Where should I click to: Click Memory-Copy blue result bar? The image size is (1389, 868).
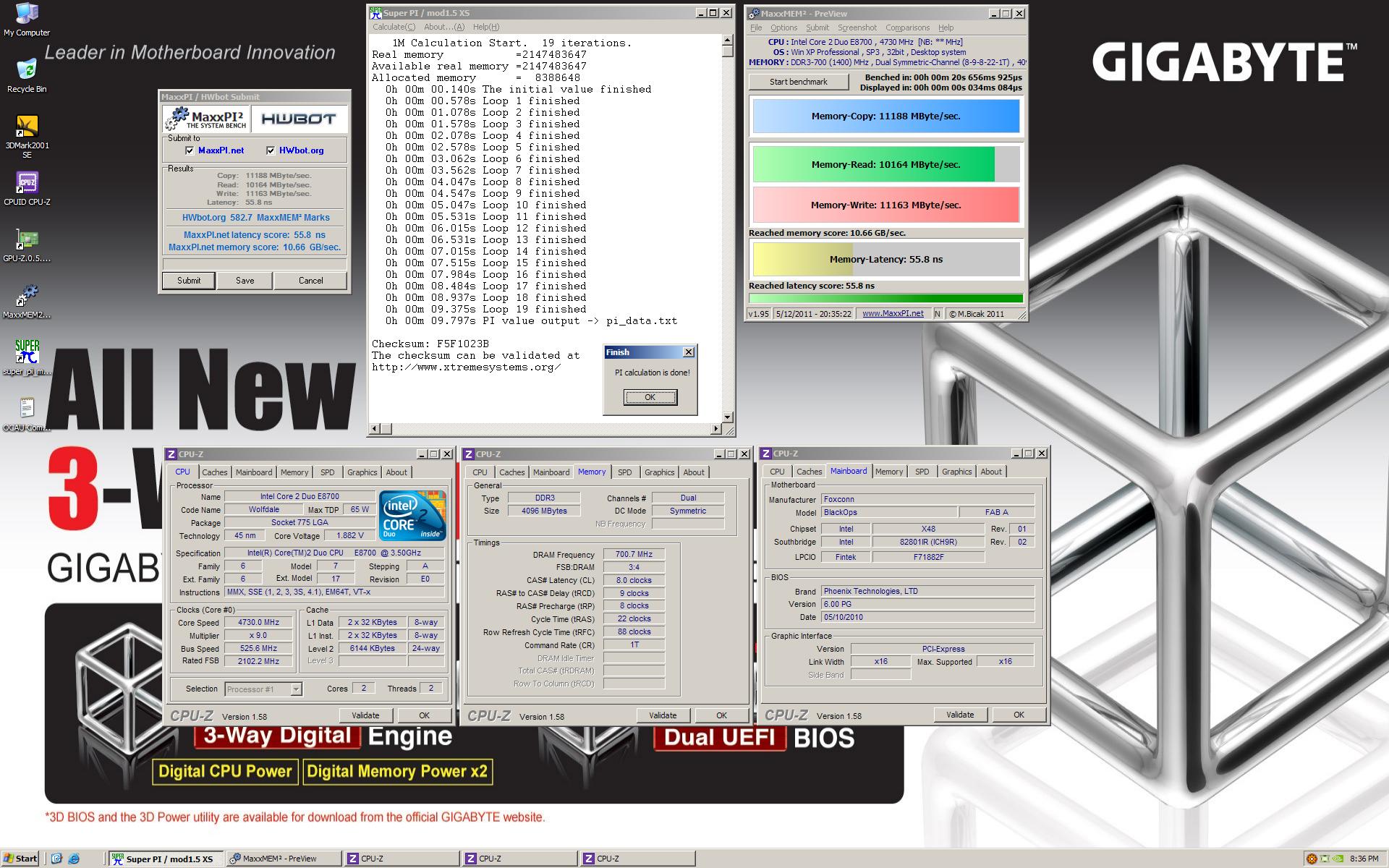(x=886, y=116)
